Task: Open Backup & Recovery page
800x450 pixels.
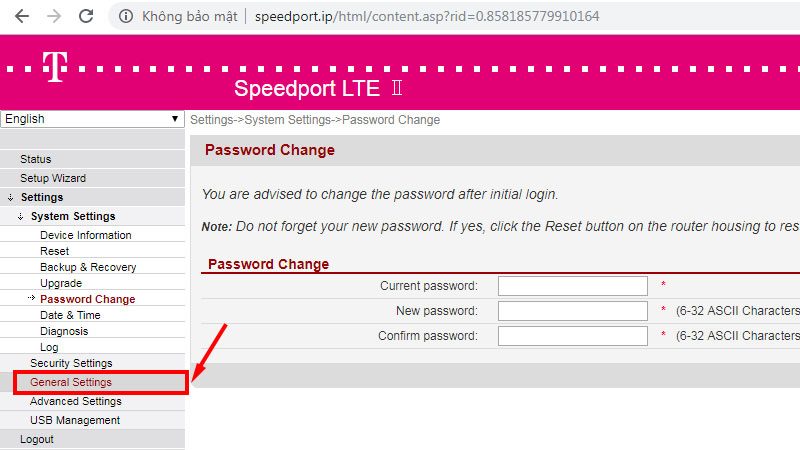Action: (x=88, y=267)
